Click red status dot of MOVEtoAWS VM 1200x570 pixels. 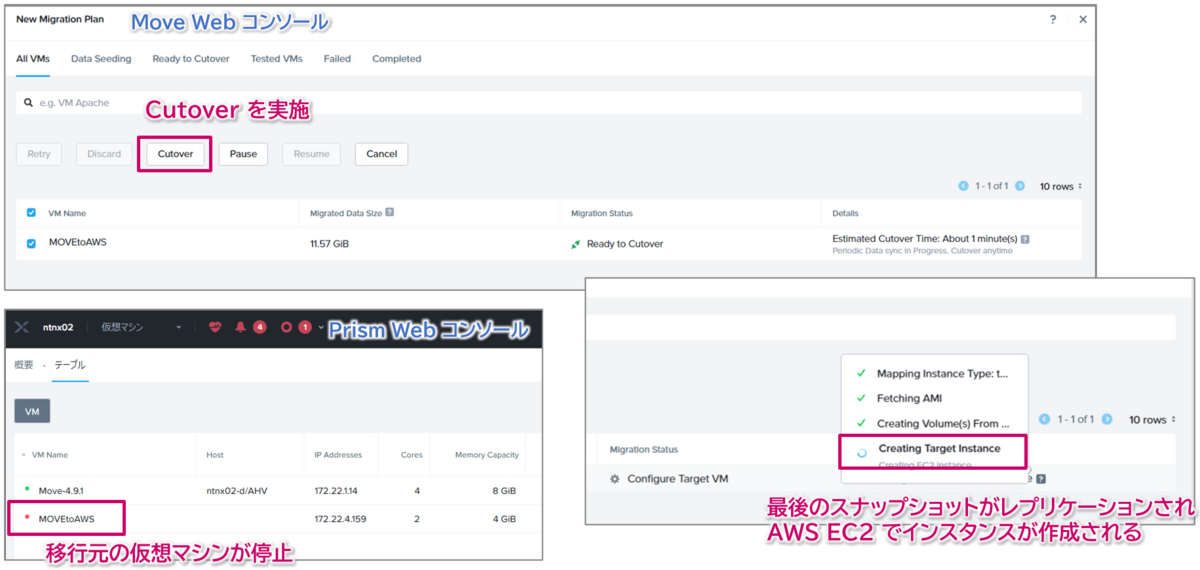(26, 518)
